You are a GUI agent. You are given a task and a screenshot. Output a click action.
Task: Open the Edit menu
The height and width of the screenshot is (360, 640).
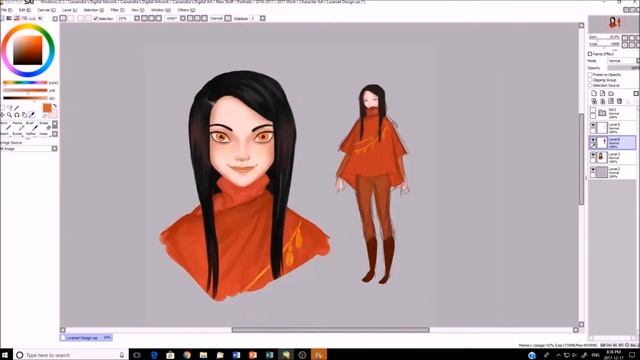click(x=24, y=10)
